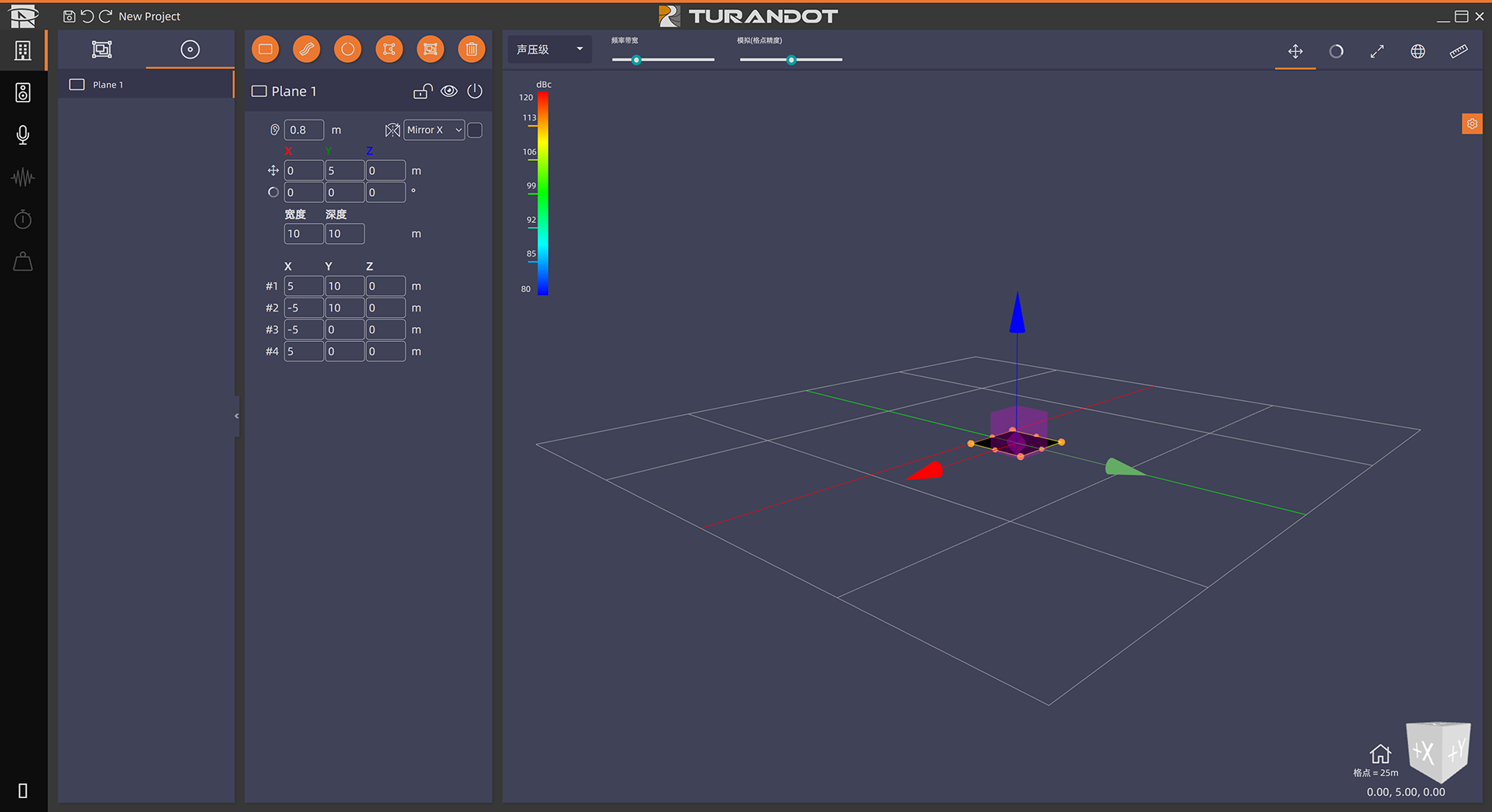Select the ruler measure tool
The image size is (1492, 812).
pyautogui.click(x=1458, y=51)
